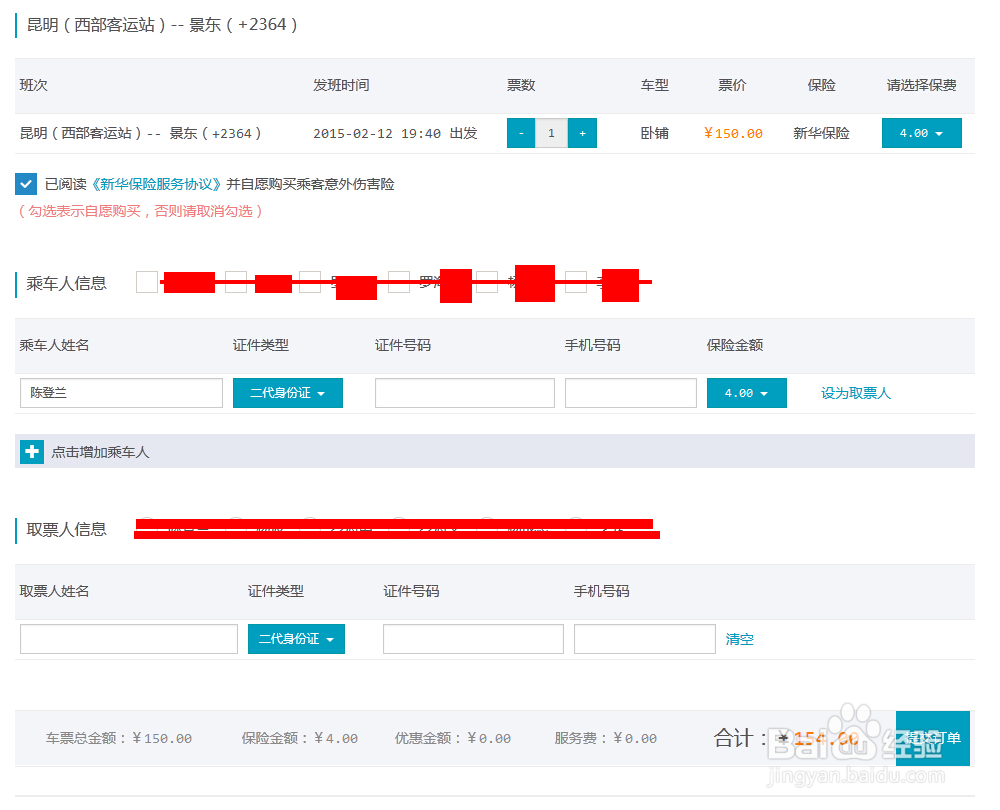Viewport: 1000px width, 810px height.
Task: Click 车票总金额 ¥150.00 summary text
Action: [x=119, y=739]
